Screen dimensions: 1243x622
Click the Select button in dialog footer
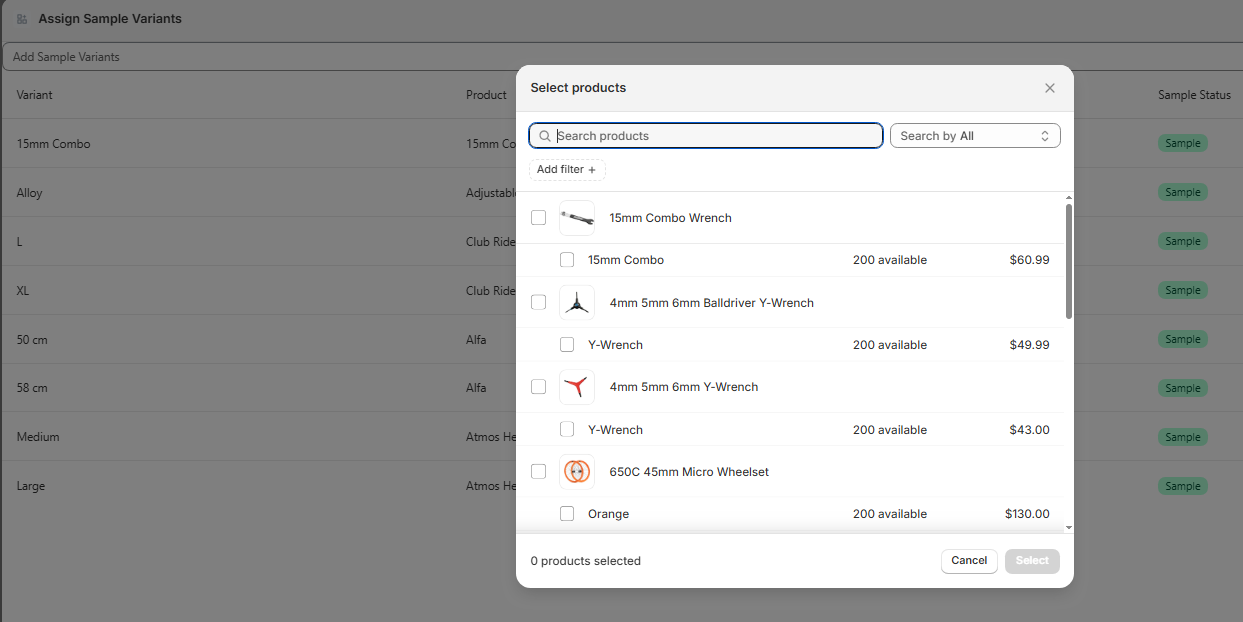pyautogui.click(x=1032, y=561)
